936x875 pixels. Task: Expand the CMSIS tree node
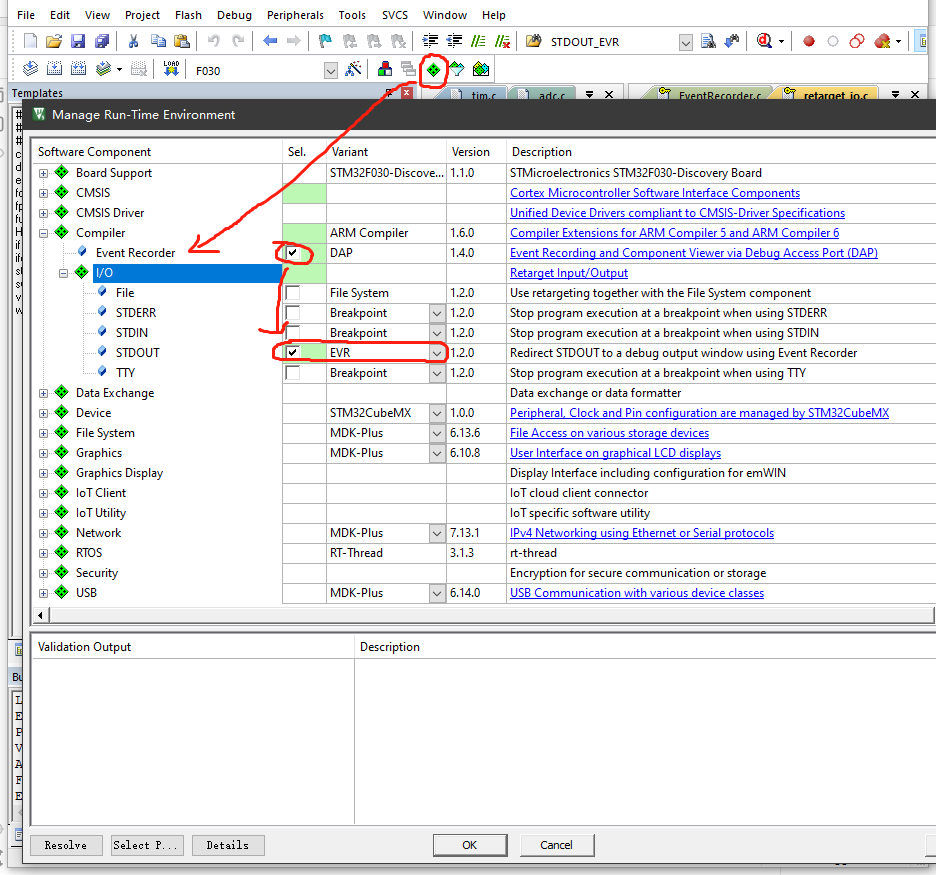[x=44, y=193]
